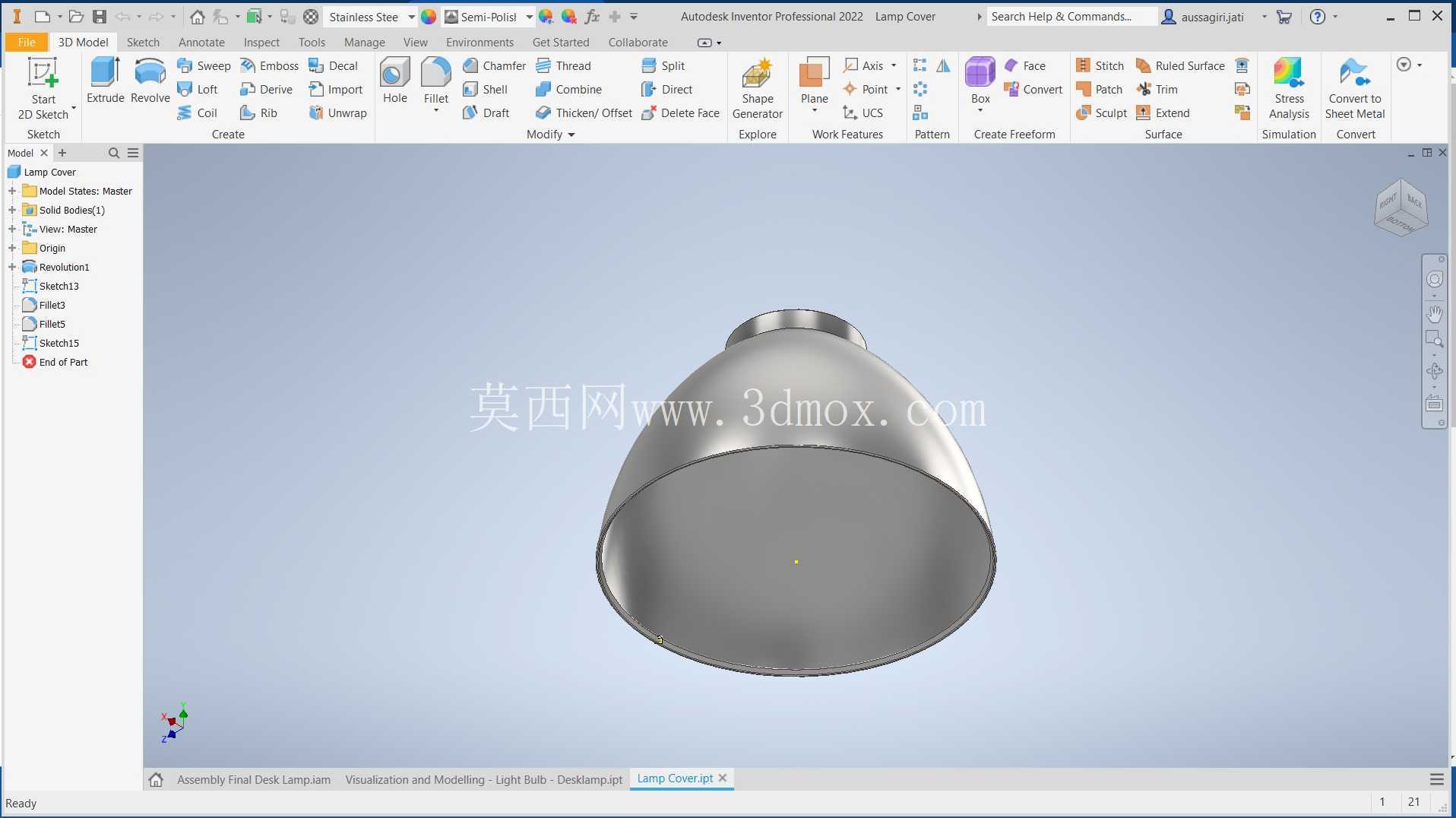1456x818 pixels.
Task: Select Fillet3 in the model tree
Action: pos(52,306)
